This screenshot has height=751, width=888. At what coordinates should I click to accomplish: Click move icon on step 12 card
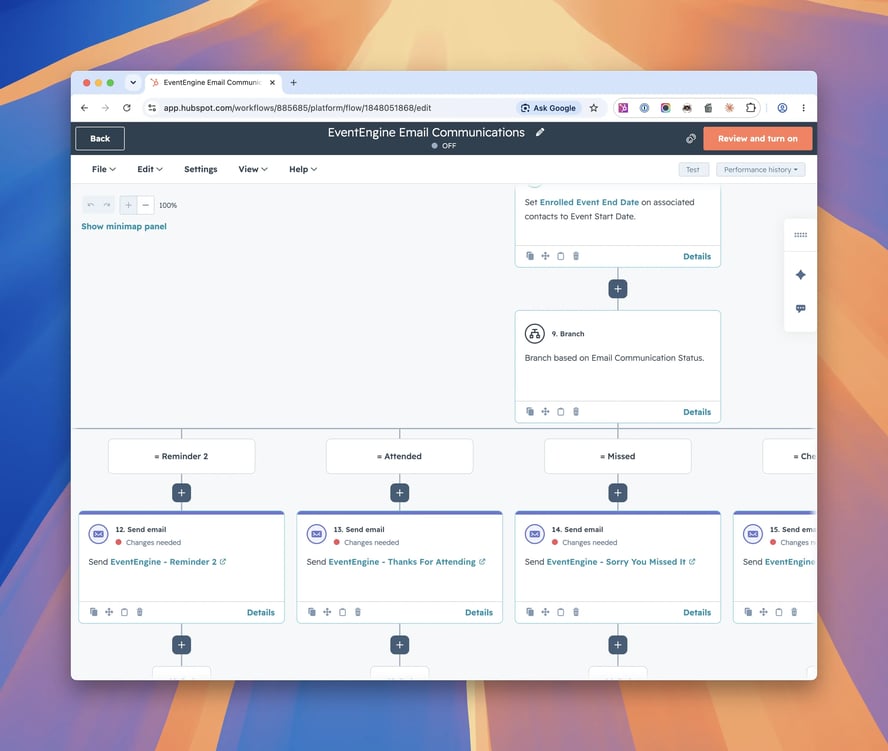(109, 612)
